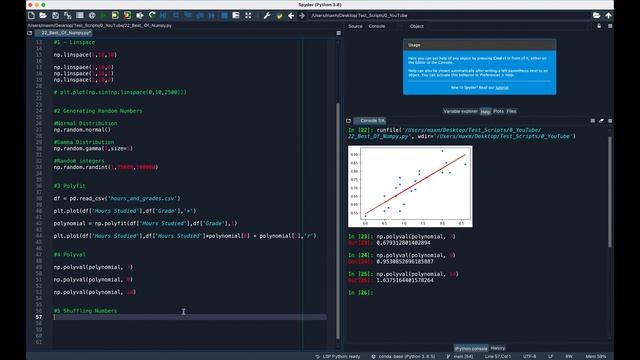Screen dimensions: 640x360
Task: Maximize the current pane
Action: [236, 16]
